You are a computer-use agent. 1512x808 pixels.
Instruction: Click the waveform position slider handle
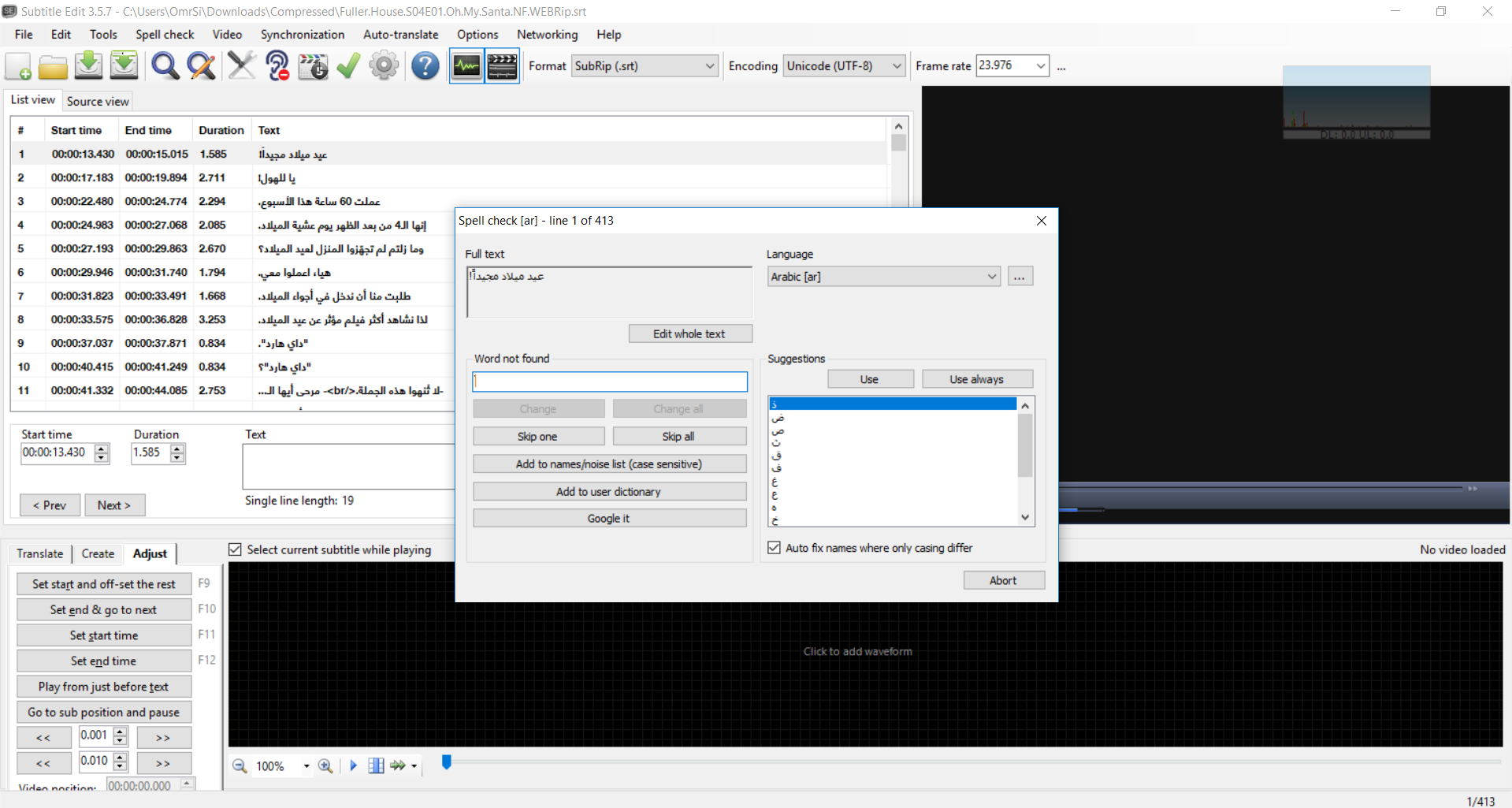pos(447,761)
